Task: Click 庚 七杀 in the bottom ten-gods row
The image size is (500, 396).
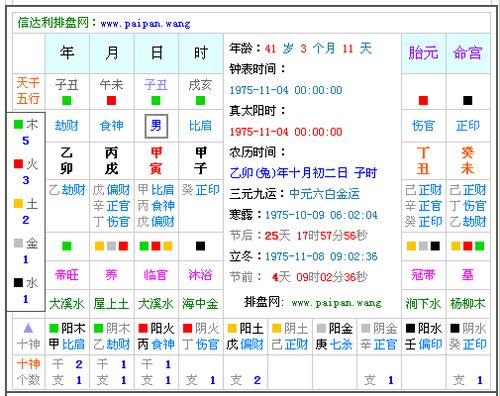Action: (334, 344)
